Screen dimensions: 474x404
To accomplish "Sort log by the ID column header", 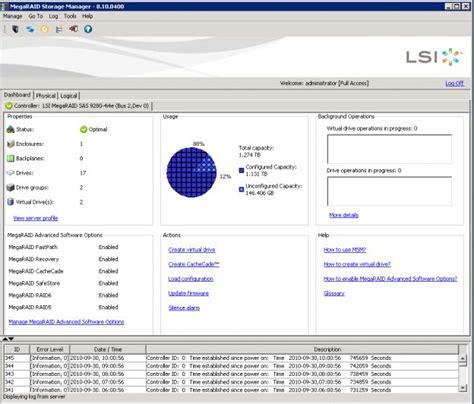I will click(17, 349).
